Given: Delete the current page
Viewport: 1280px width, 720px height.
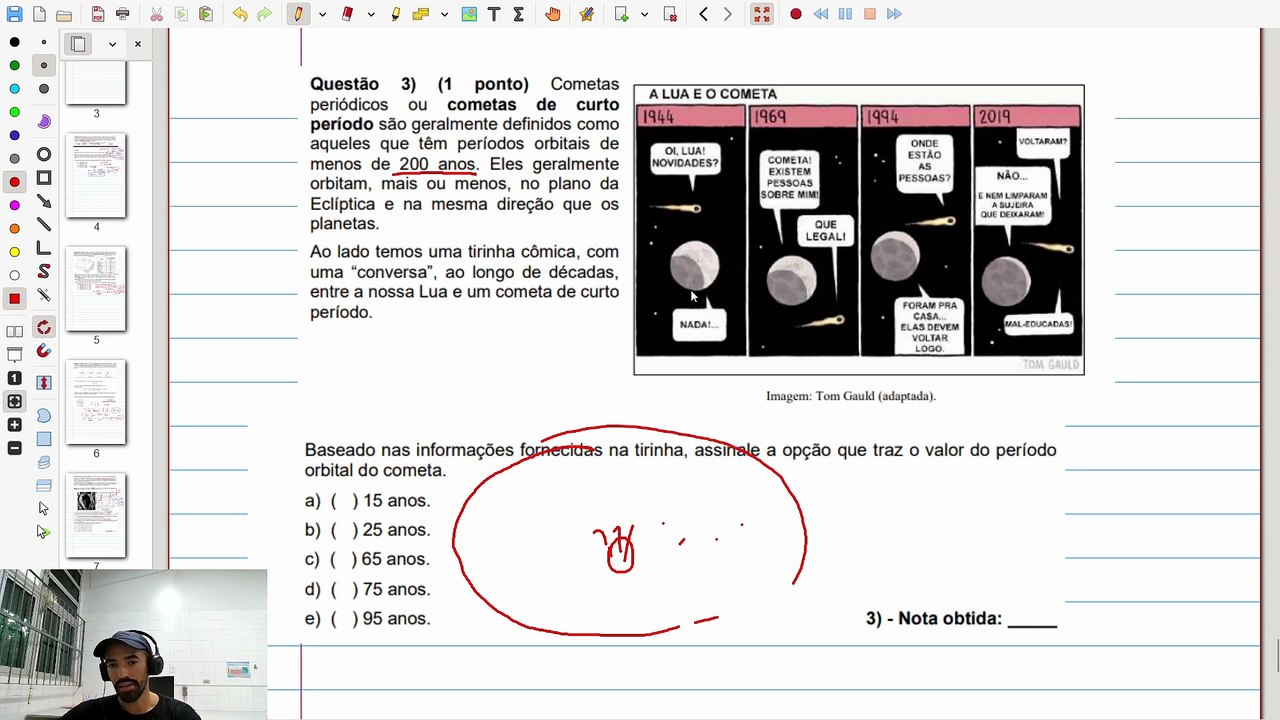Looking at the screenshot, I should tap(670, 14).
